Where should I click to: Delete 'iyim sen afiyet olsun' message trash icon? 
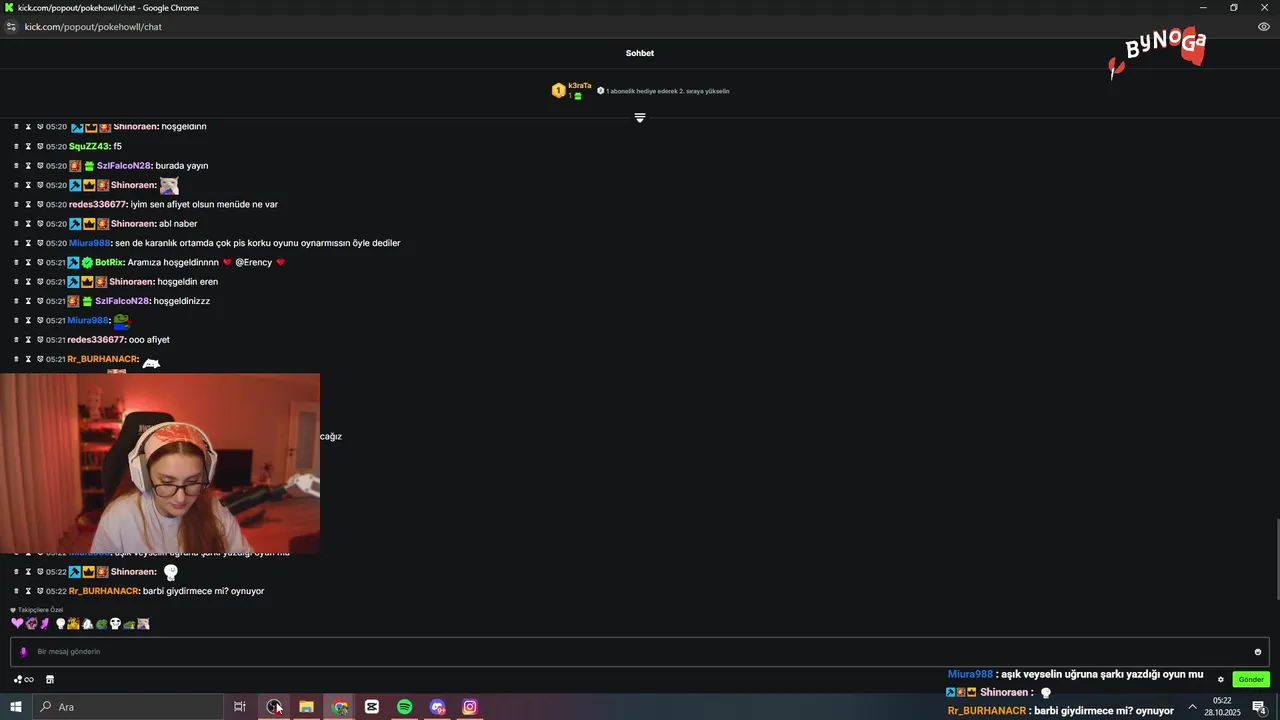click(16, 204)
